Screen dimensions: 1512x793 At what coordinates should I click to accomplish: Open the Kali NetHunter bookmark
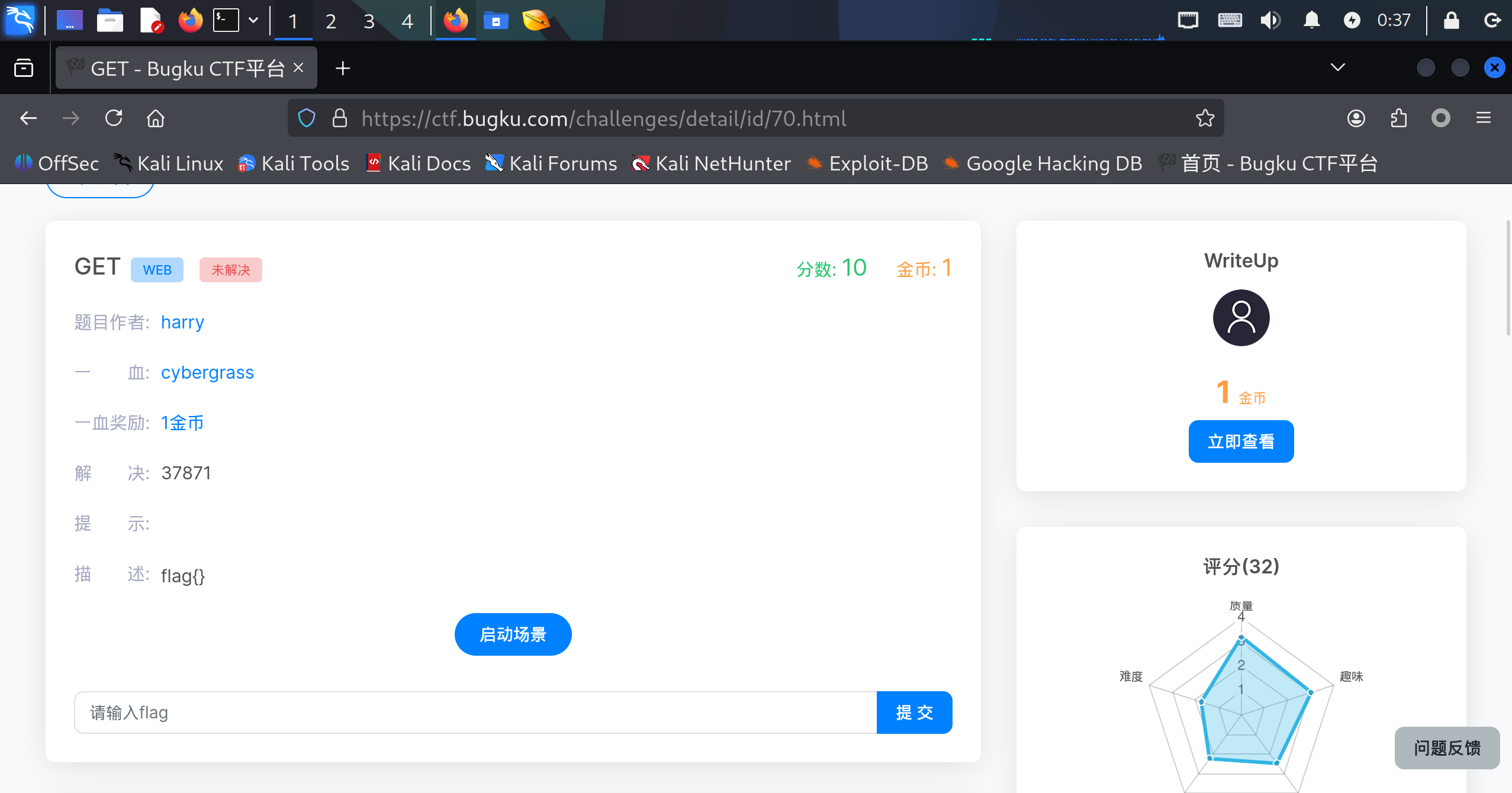(711, 163)
